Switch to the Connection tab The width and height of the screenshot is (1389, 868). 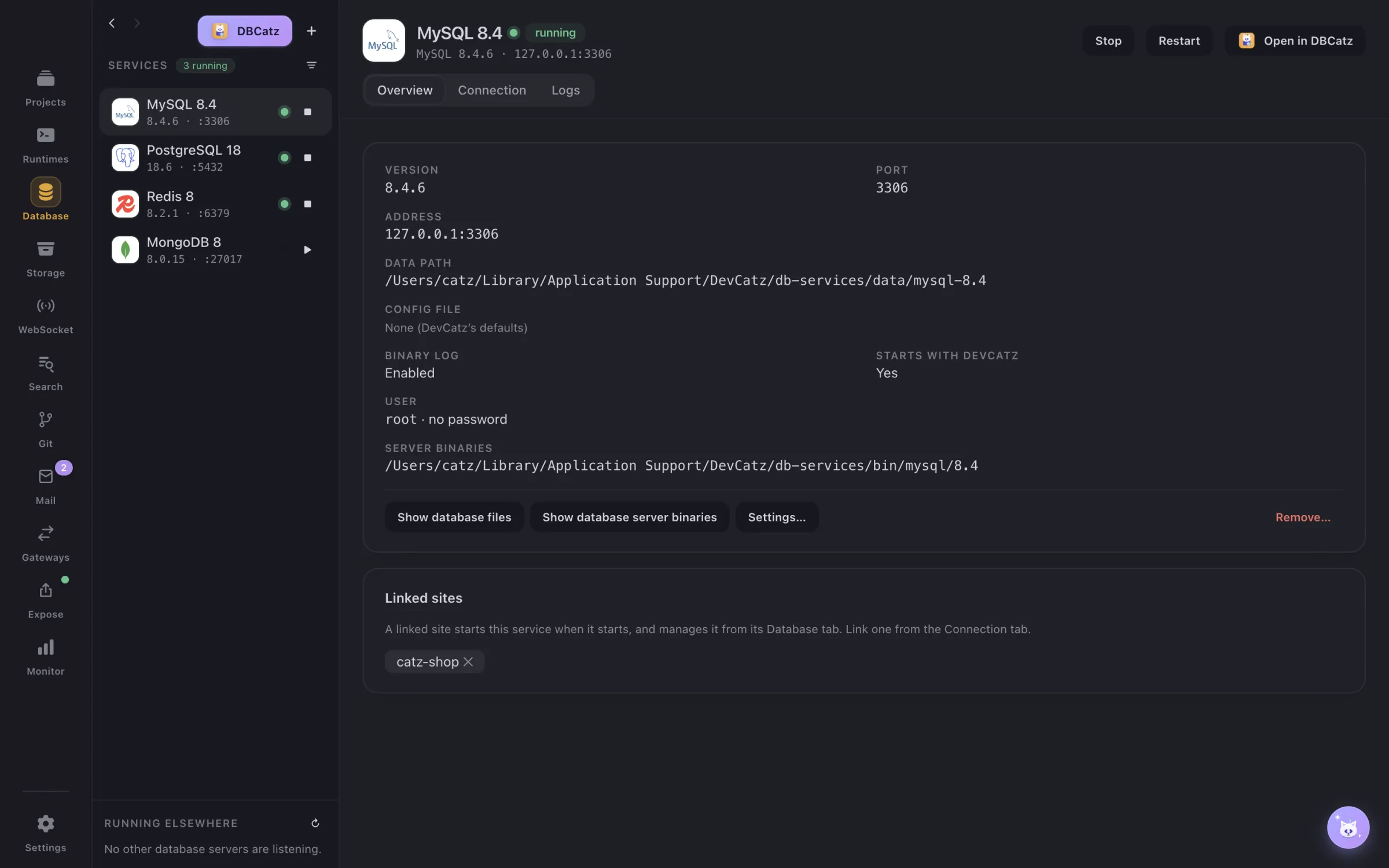(x=492, y=90)
